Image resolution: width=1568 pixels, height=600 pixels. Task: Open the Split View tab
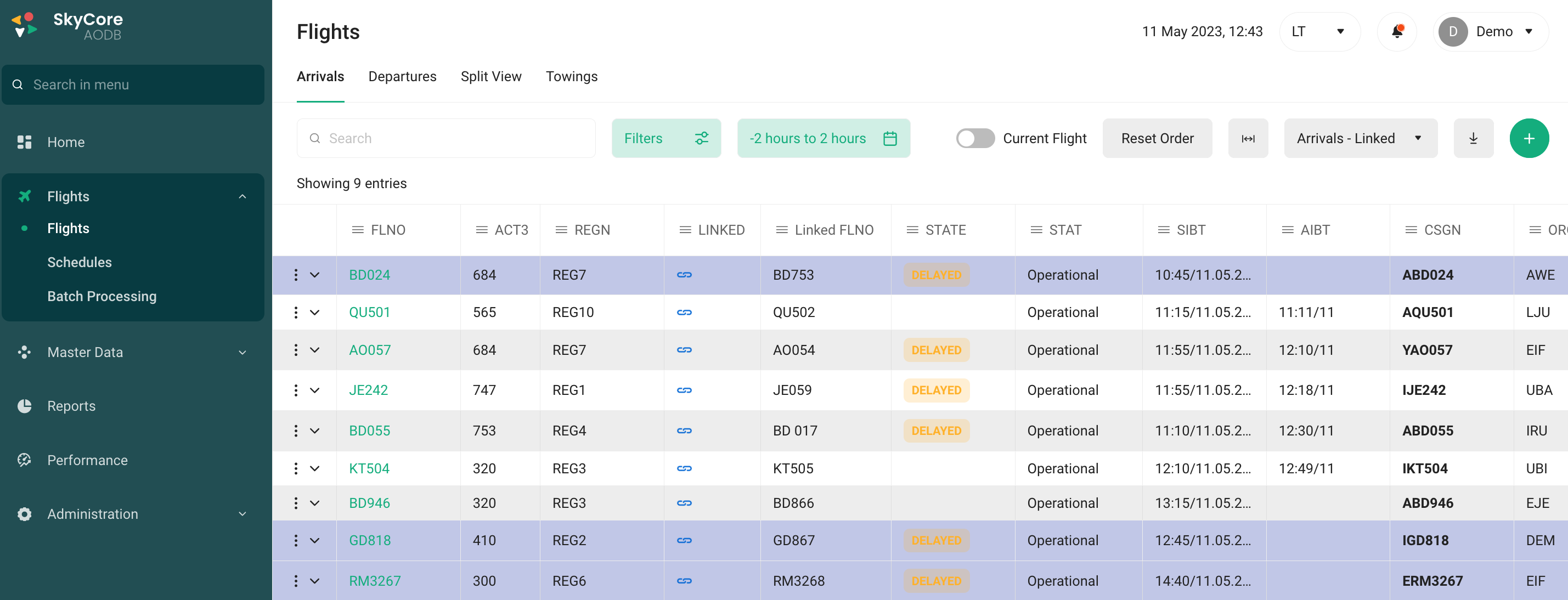[490, 77]
